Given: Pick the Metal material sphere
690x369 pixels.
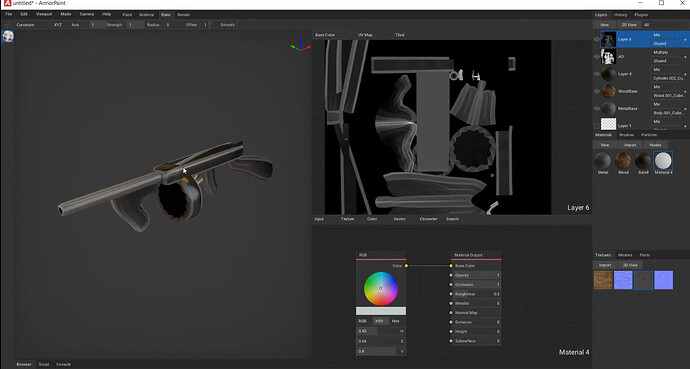Looking at the screenshot, I should click(x=602, y=161).
